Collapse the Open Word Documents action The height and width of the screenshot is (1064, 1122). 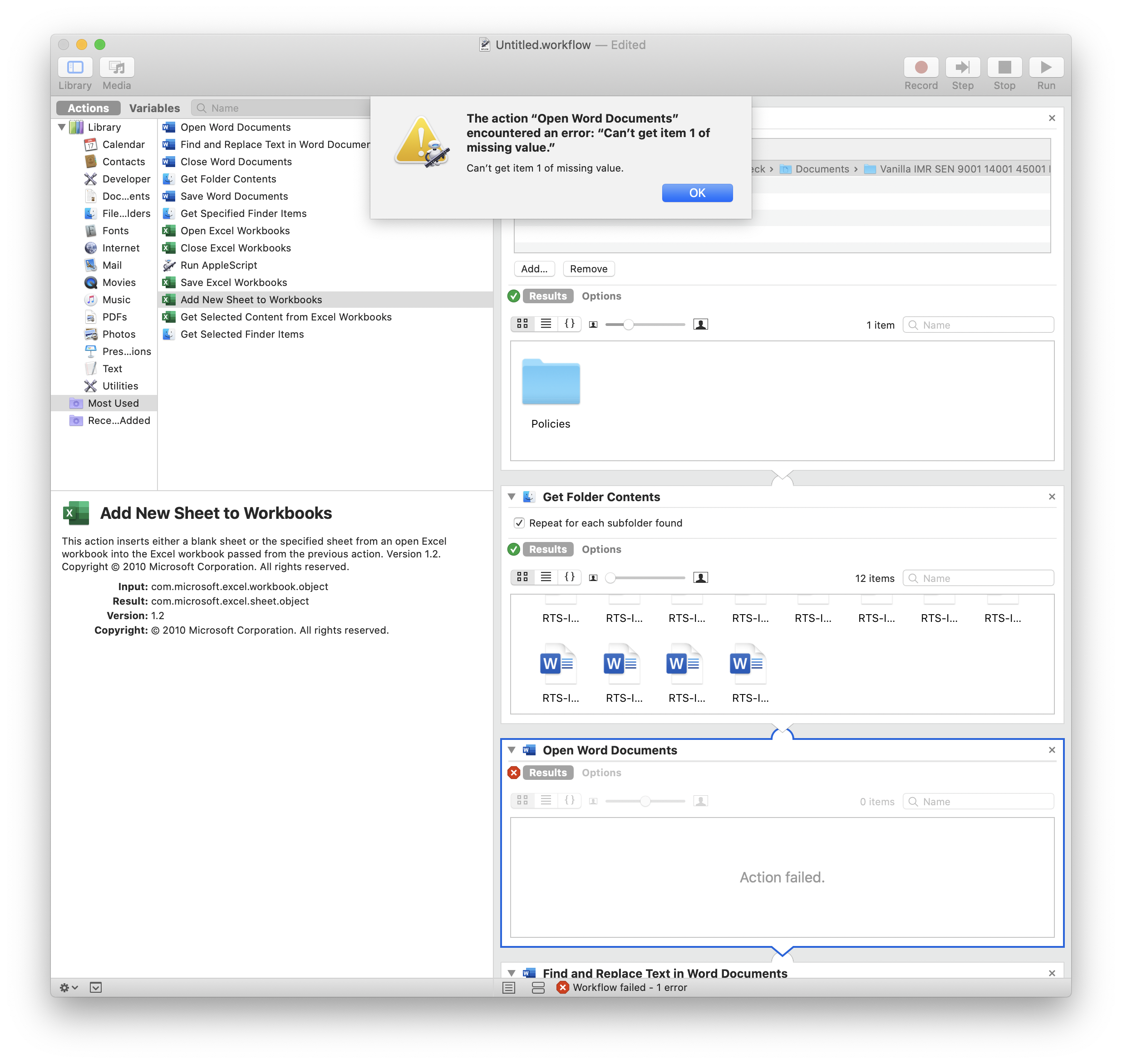point(512,750)
